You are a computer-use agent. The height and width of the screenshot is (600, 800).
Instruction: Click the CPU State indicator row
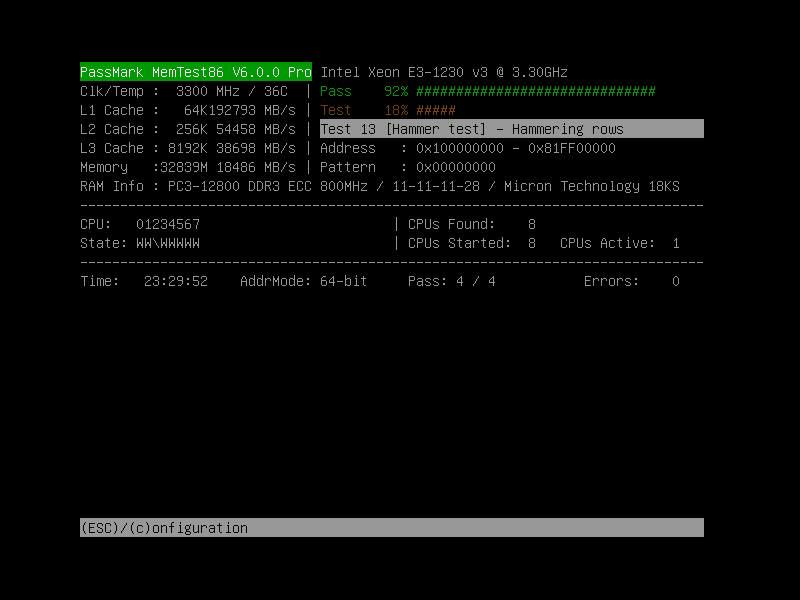(x=140, y=243)
